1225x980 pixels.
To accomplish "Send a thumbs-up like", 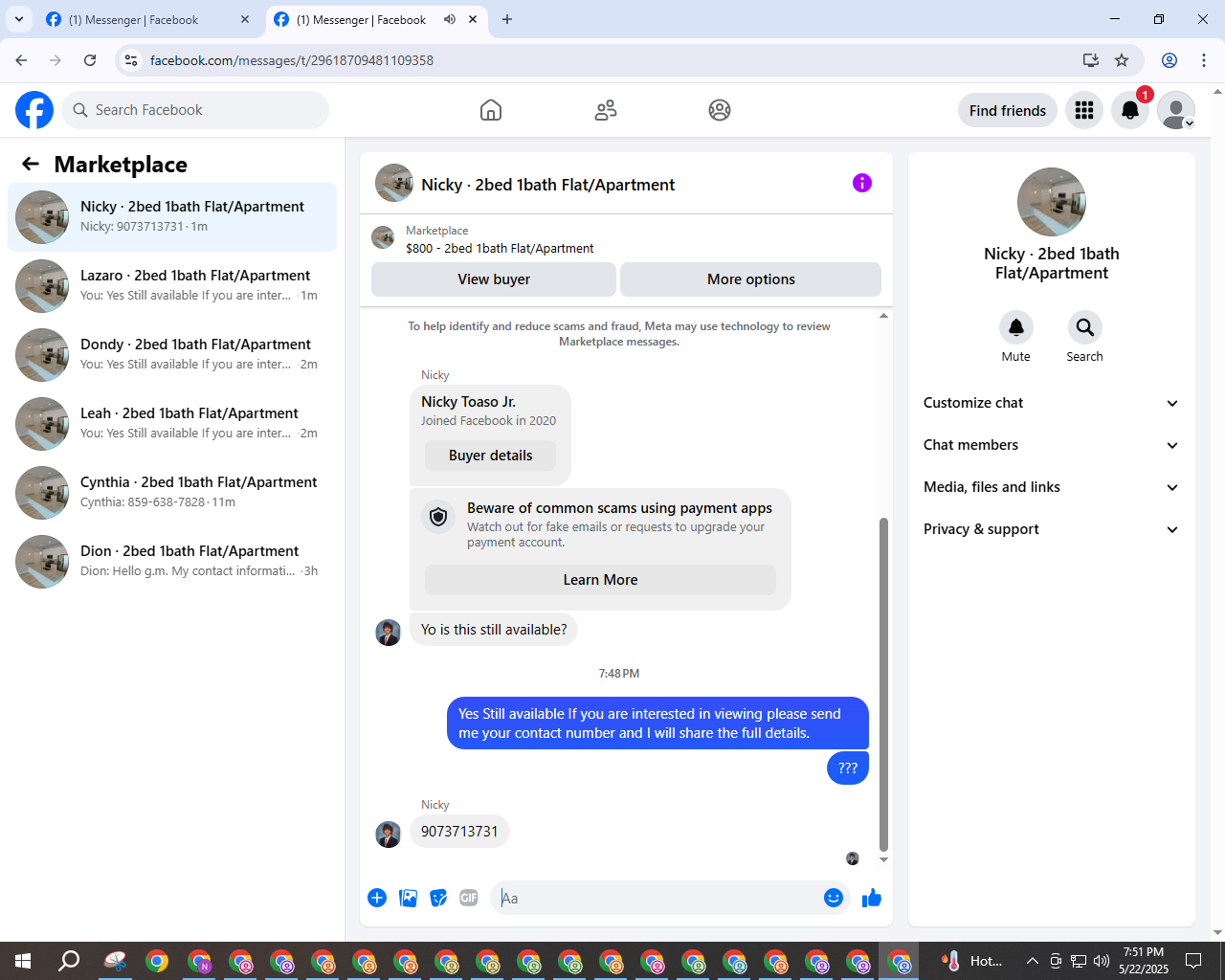I will click(872, 898).
